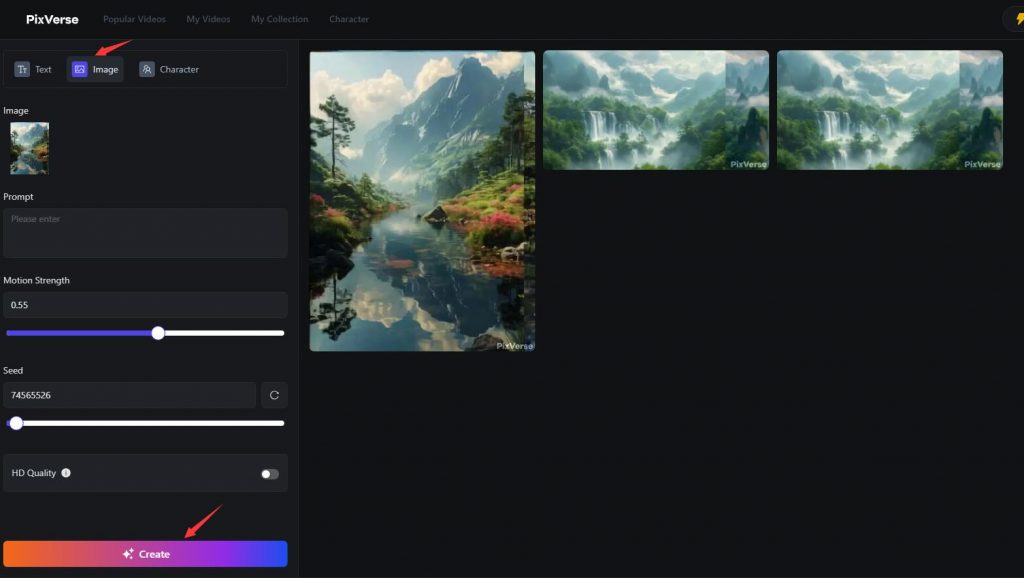Switch to Character in top navigation
The image size is (1024, 578).
(x=349, y=19)
